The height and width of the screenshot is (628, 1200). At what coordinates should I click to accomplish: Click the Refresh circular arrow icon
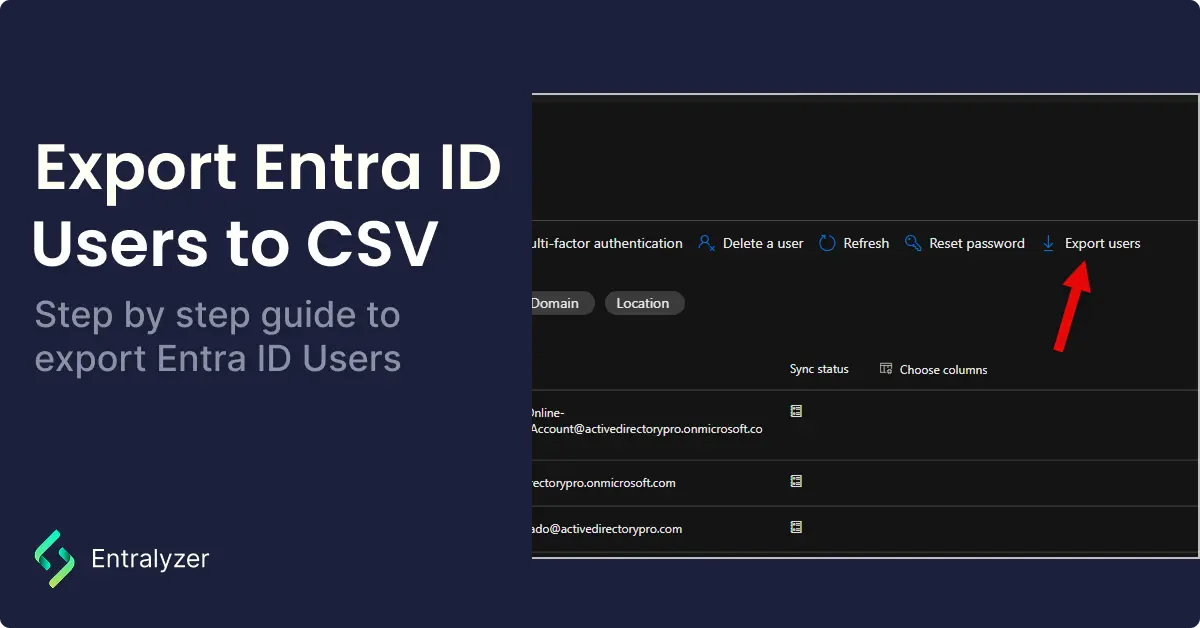[827, 243]
